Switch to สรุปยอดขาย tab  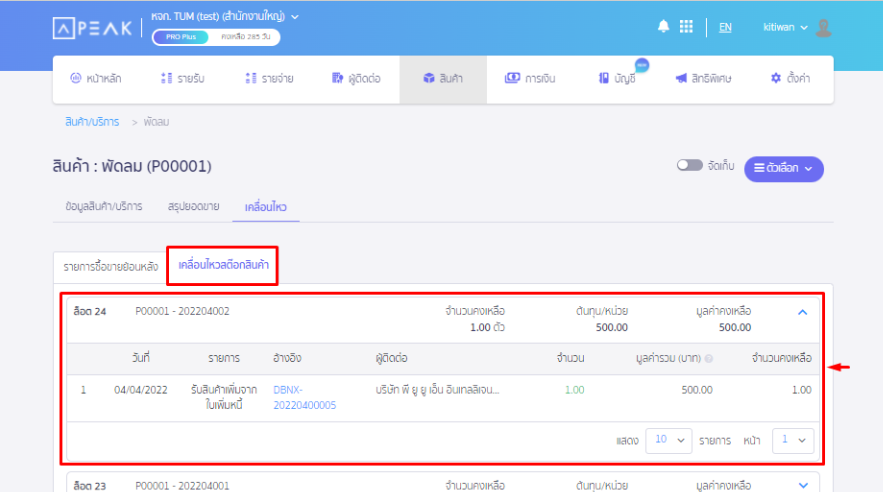[193, 207]
